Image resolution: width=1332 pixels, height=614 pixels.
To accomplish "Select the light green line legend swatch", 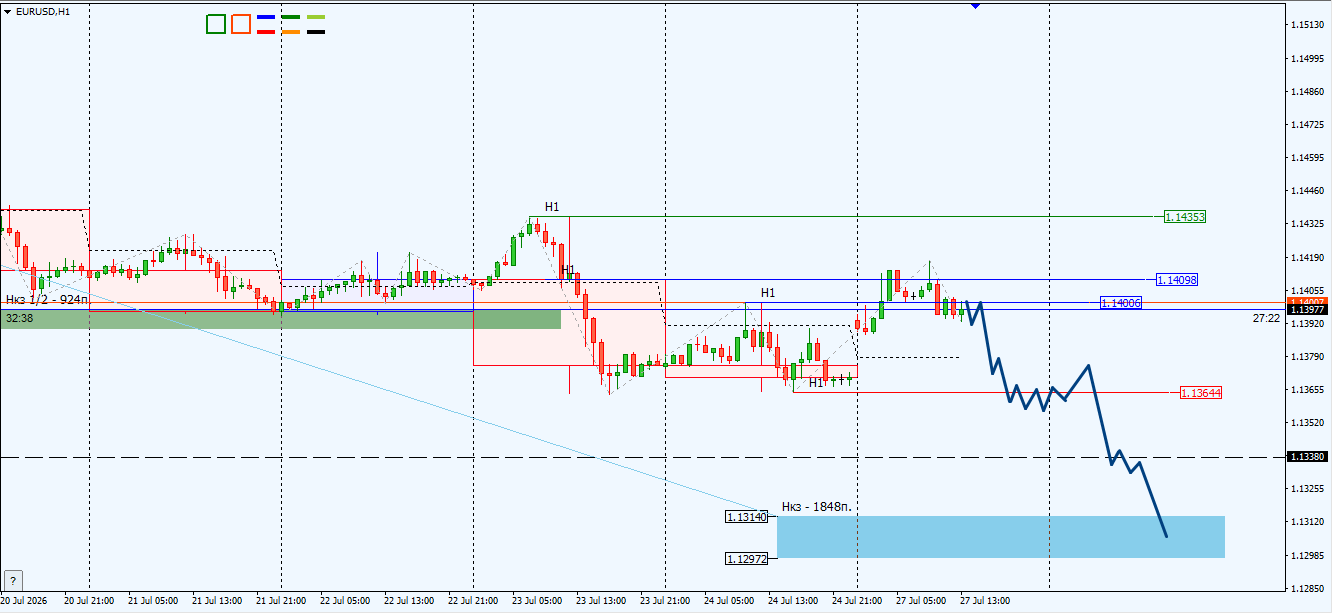I will [316, 17].
